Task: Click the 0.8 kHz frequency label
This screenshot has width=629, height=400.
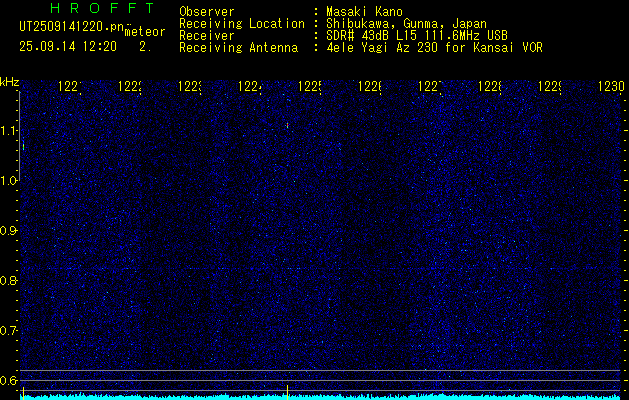Action: click(8, 280)
